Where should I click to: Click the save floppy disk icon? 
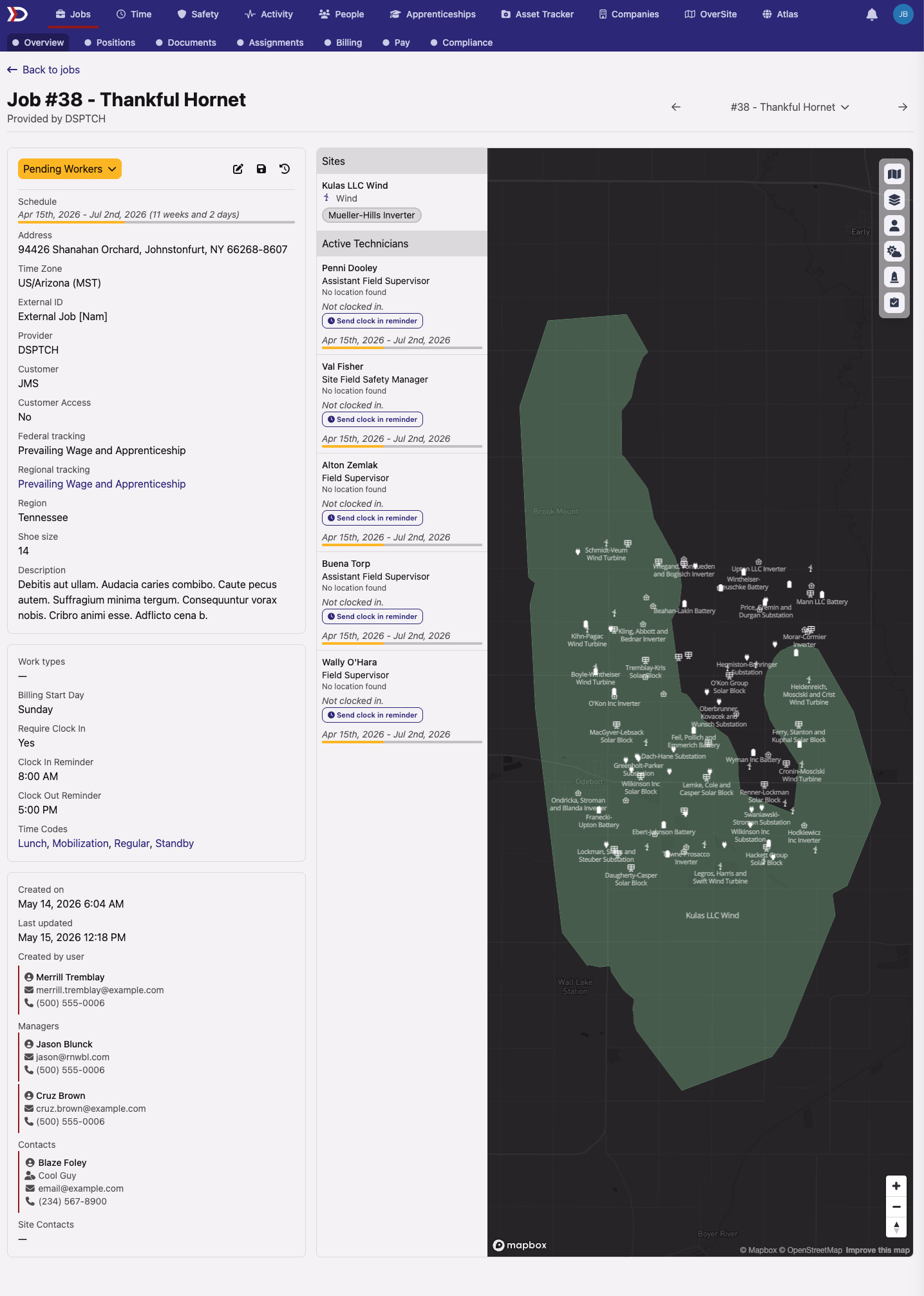[x=261, y=169]
